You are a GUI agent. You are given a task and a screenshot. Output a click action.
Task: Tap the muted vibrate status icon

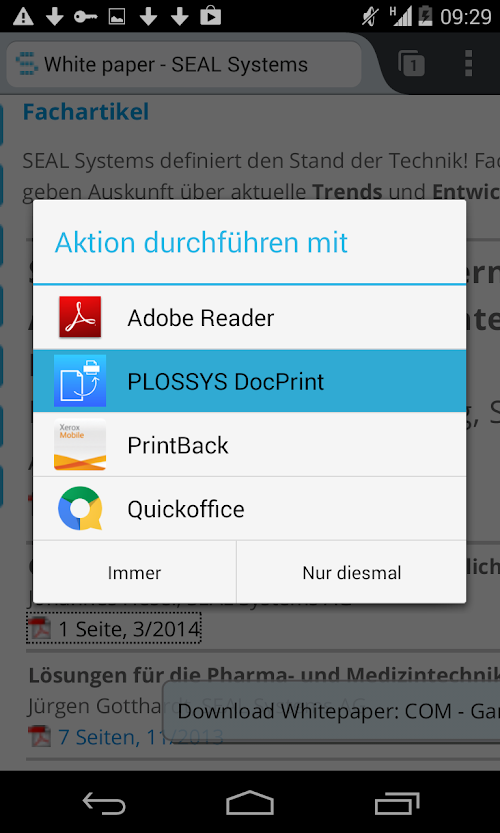click(369, 16)
